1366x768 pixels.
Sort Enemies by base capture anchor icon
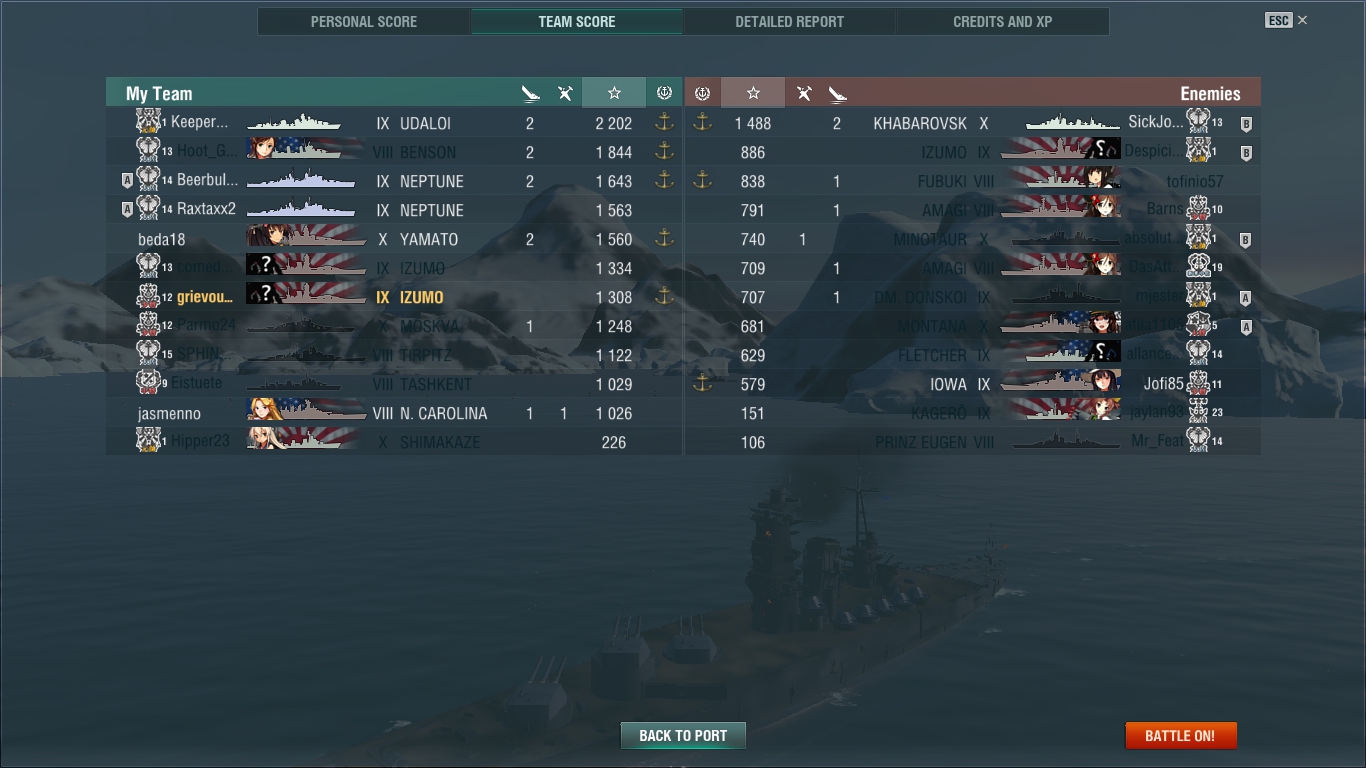[702, 93]
